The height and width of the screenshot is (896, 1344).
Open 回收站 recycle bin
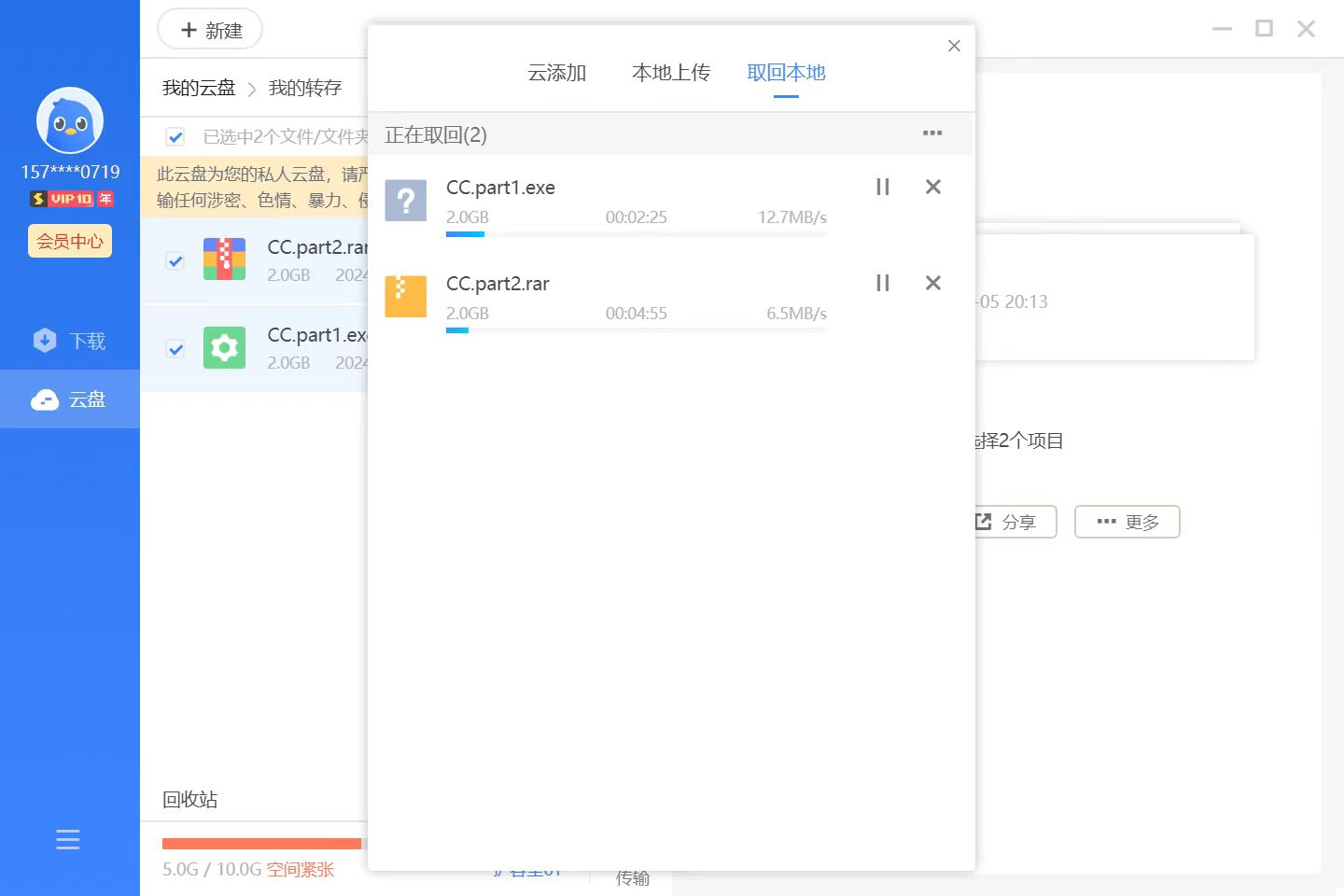(189, 799)
